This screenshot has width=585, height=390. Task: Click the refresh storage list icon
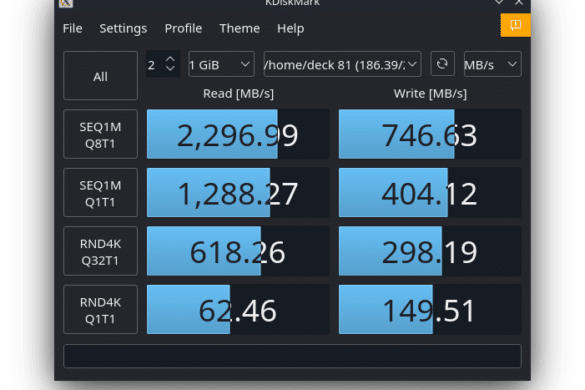(x=442, y=64)
